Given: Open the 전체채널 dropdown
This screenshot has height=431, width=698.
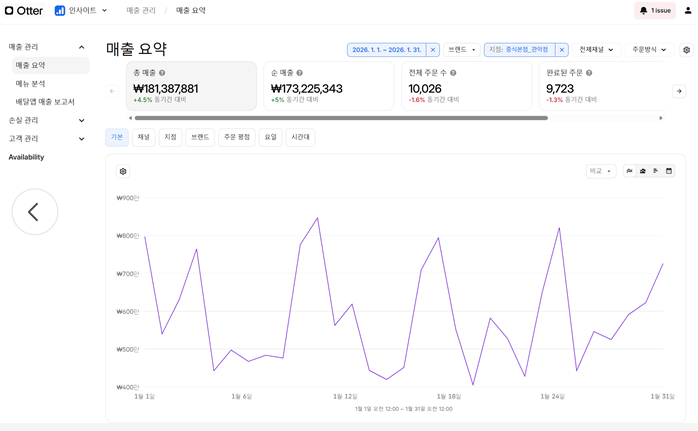Looking at the screenshot, I should [596, 50].
